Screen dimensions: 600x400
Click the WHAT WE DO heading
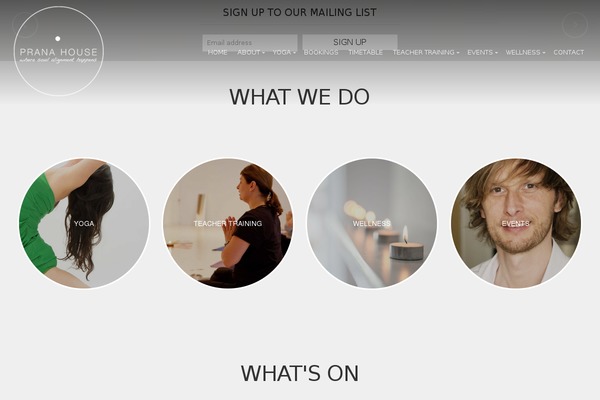coord(300,97)
